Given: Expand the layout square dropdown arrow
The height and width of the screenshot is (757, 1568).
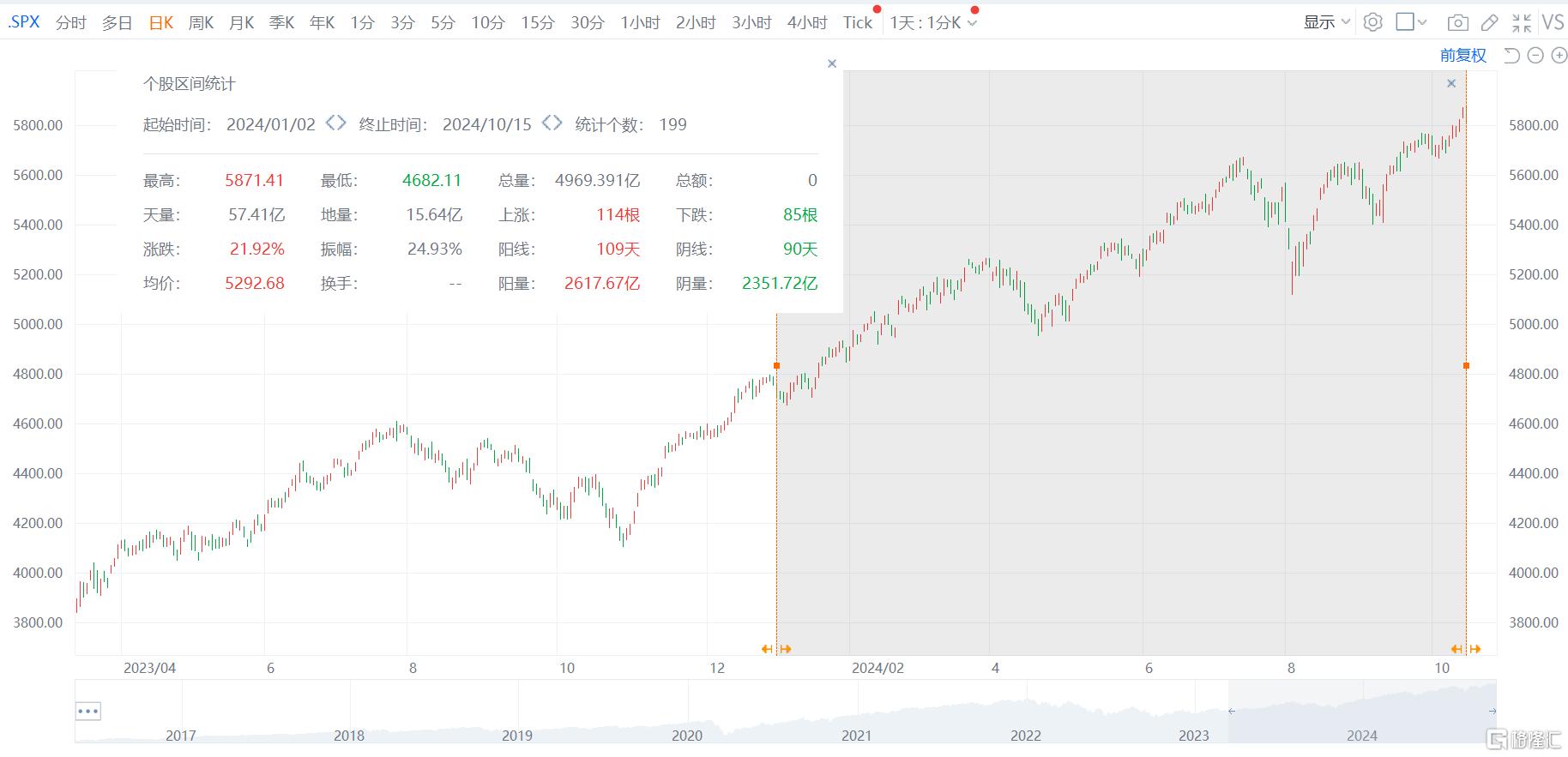Looking at the screenshot, I should [x=1422, y=23].
